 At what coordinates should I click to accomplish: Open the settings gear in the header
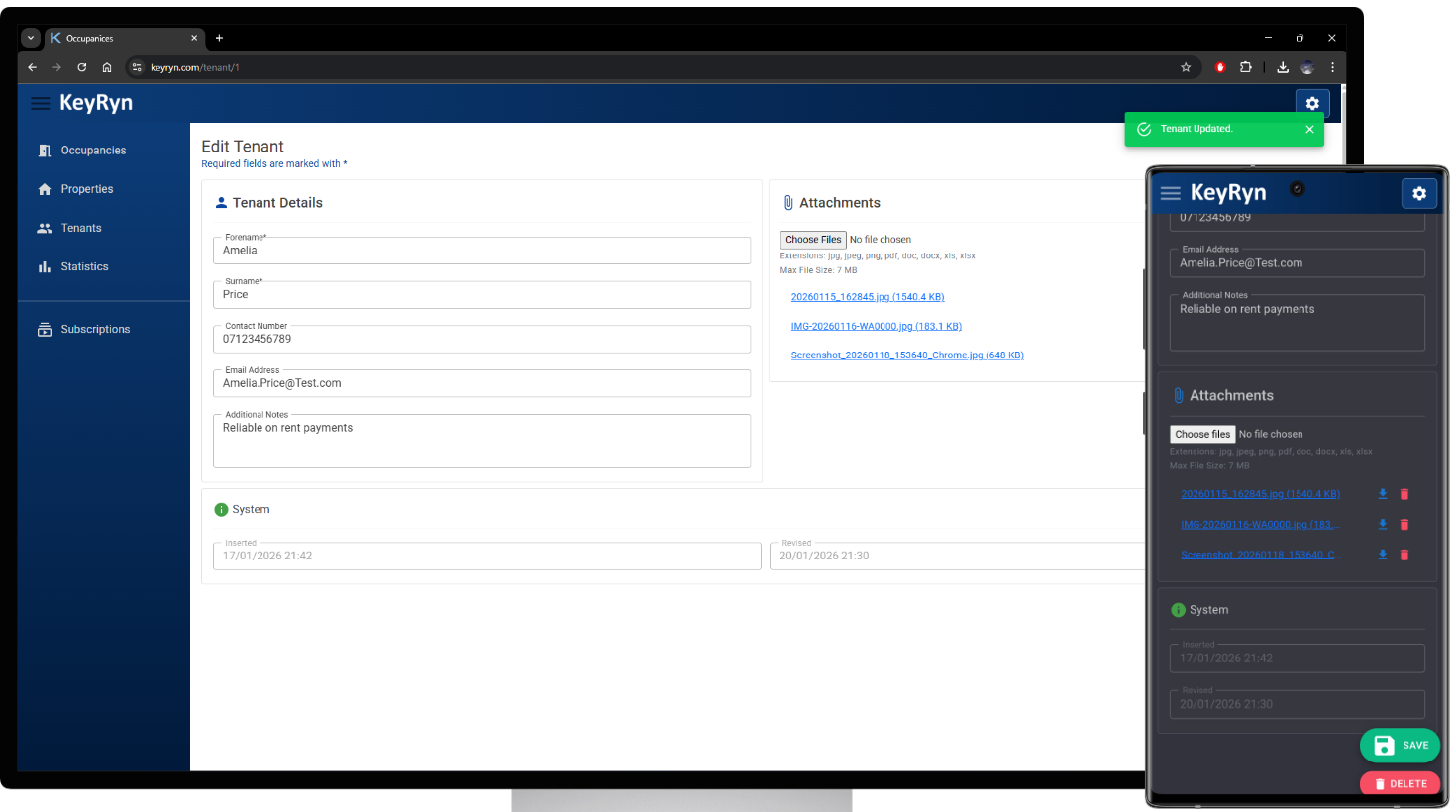point(1312,103)
